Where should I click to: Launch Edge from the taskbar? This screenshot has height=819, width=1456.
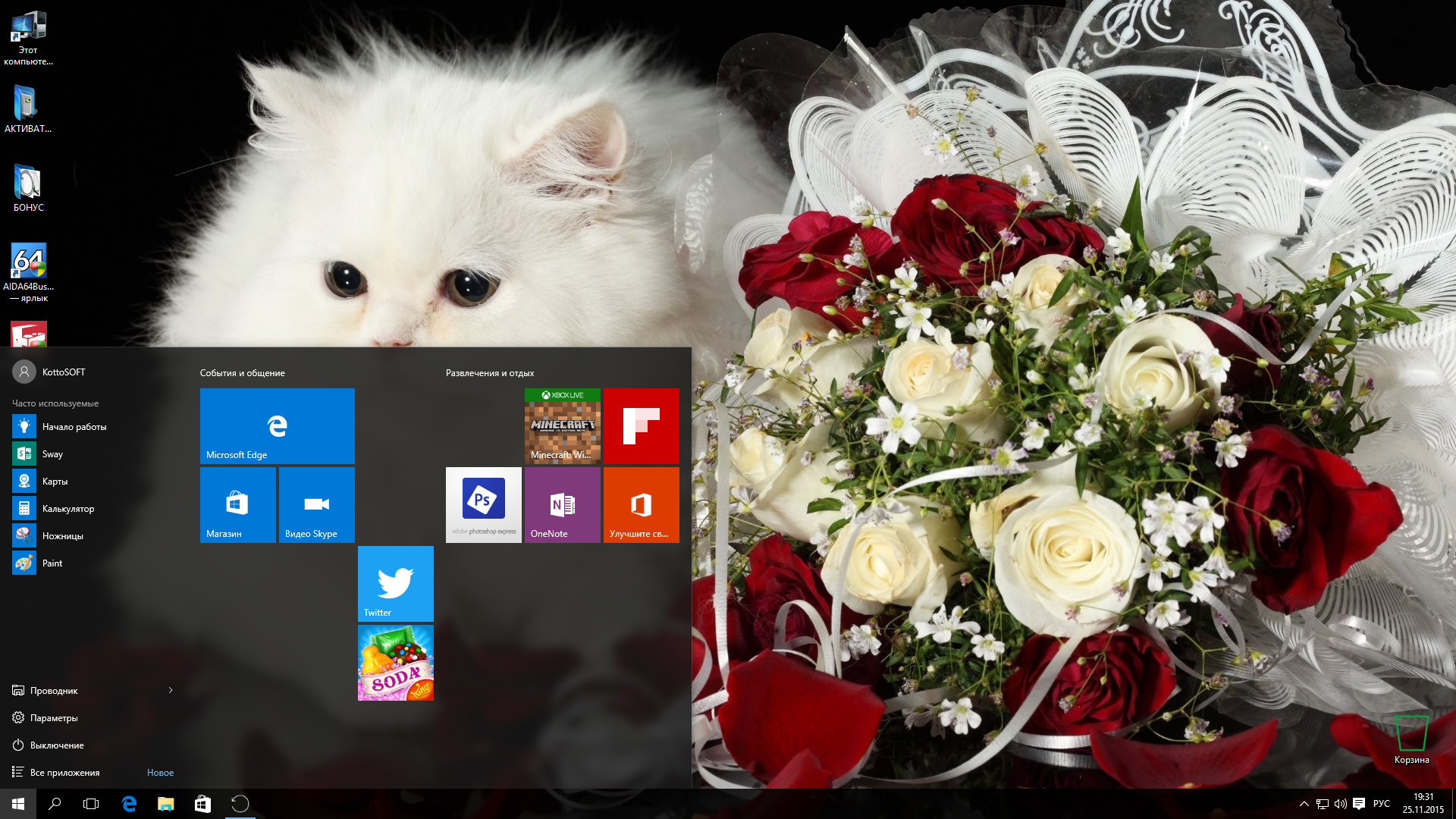tap(129, 804)
